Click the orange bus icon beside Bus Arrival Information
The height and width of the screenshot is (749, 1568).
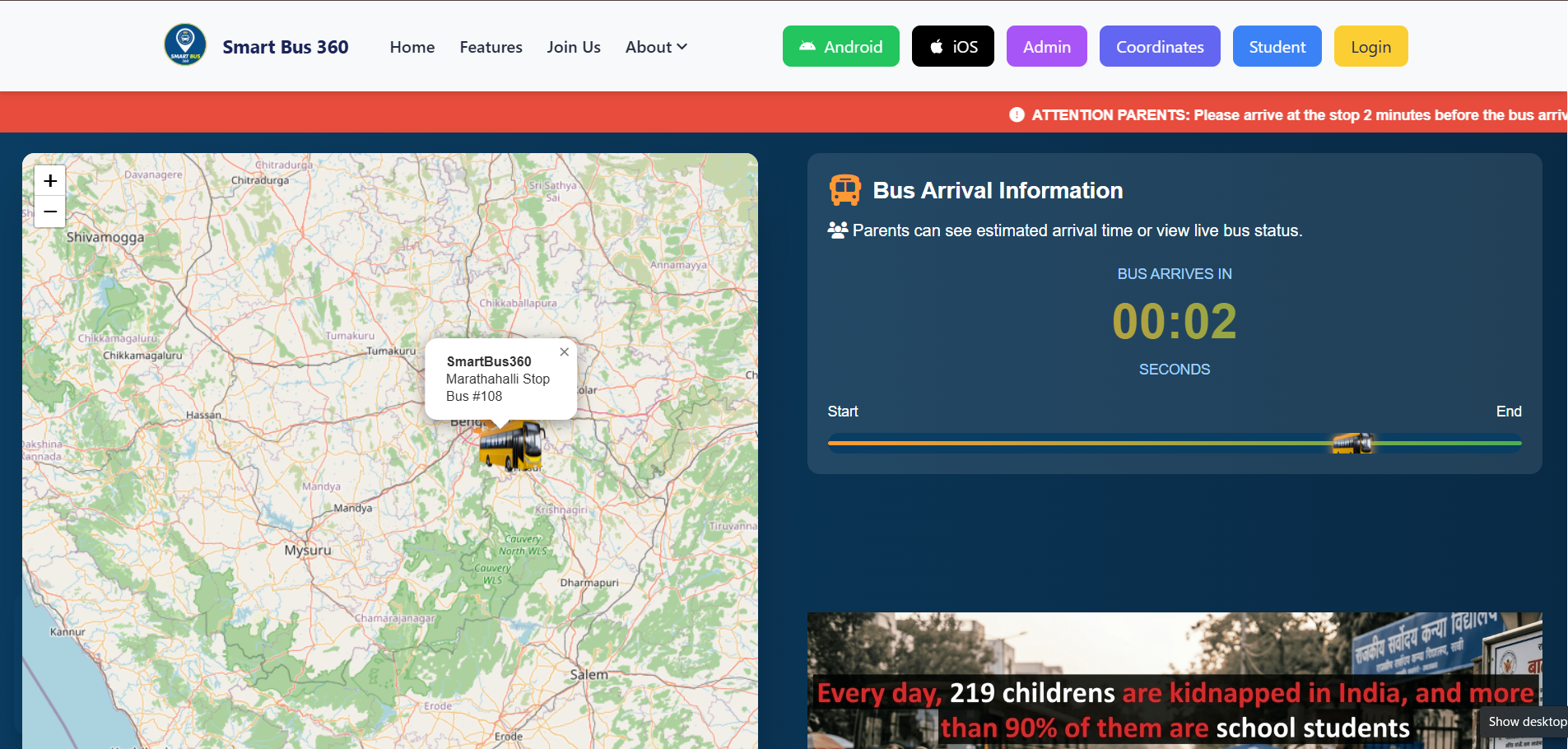(845, 190)
